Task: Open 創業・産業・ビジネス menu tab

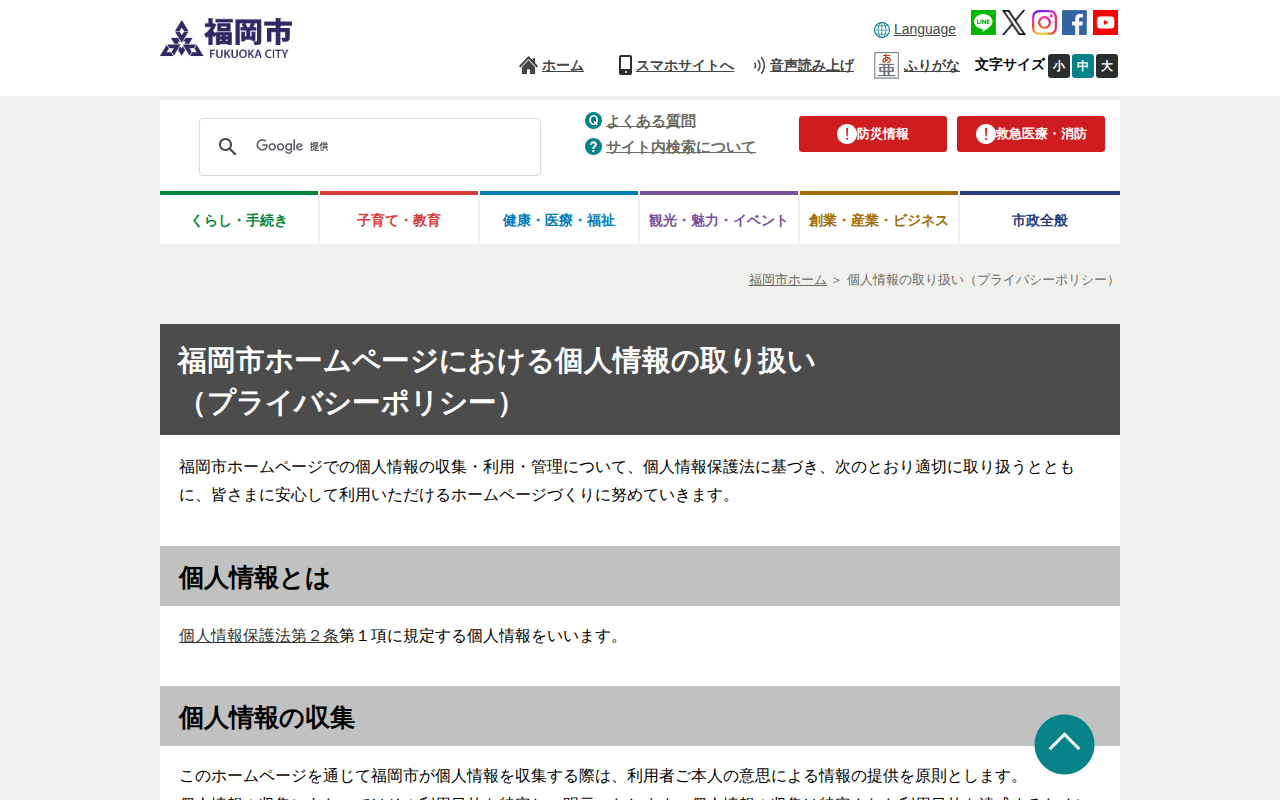Action: click(x=879, y=219)
